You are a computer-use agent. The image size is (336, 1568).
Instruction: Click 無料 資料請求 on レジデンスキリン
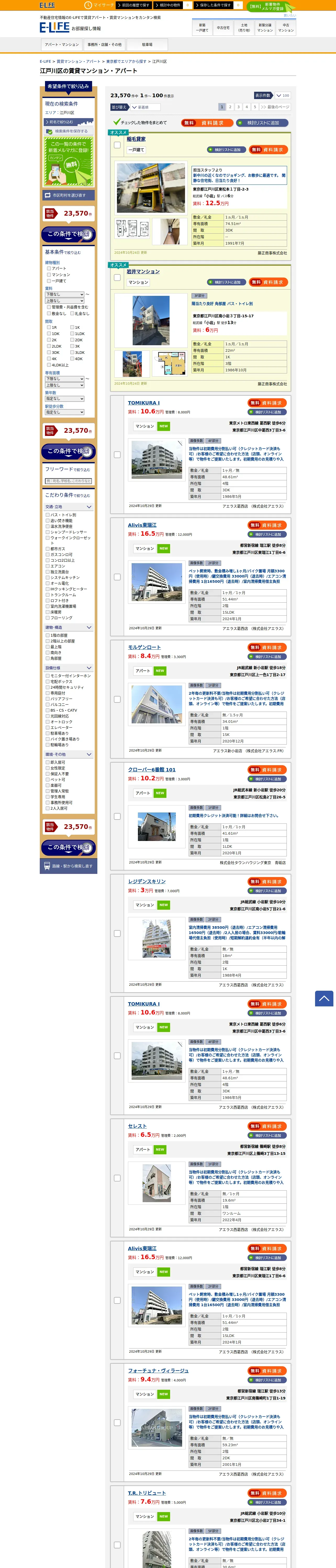pos(267,881)
